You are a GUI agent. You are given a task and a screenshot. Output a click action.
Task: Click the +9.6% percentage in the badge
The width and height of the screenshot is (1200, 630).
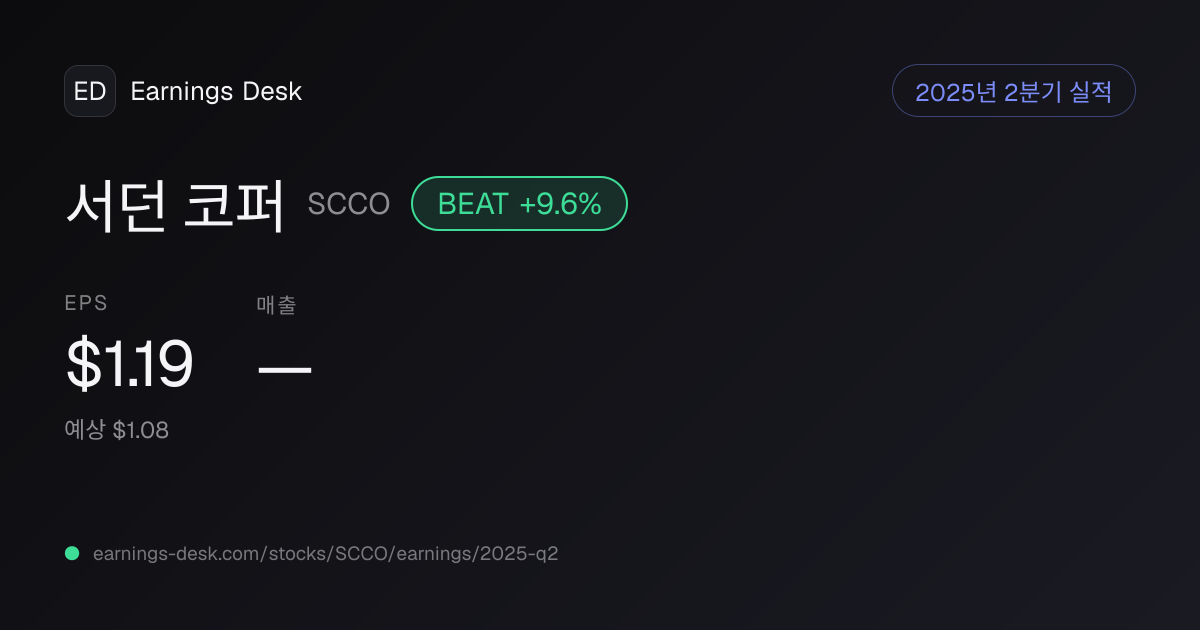(x=560, y=204)
